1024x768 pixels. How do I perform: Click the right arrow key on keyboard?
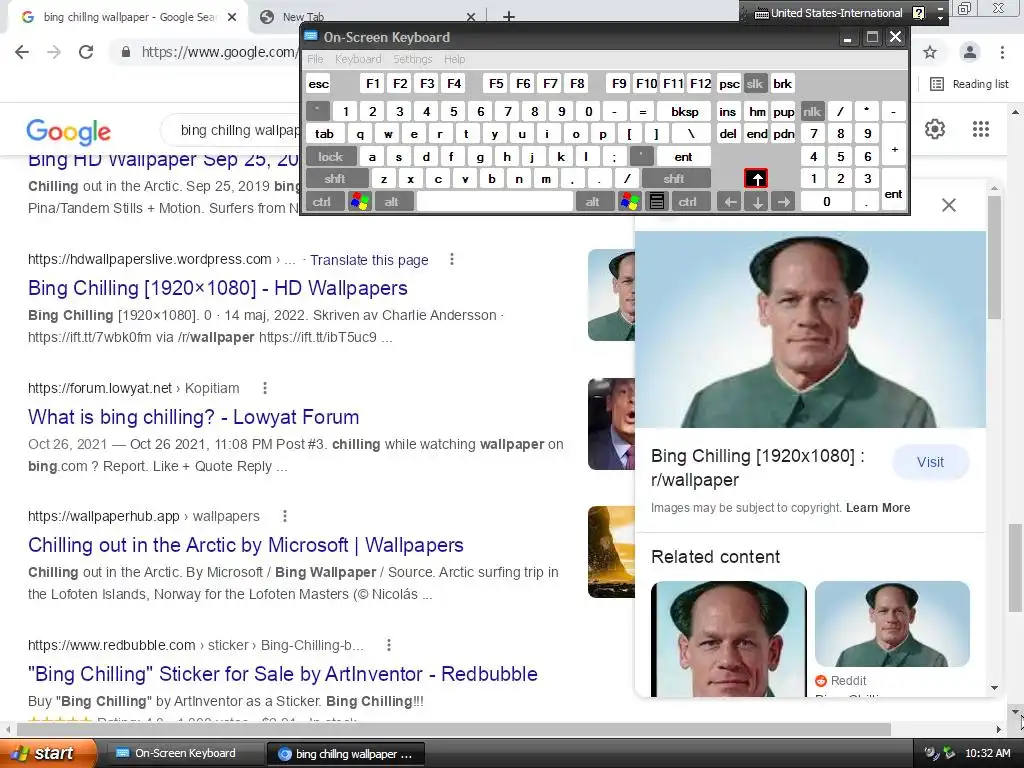[783, 202]
